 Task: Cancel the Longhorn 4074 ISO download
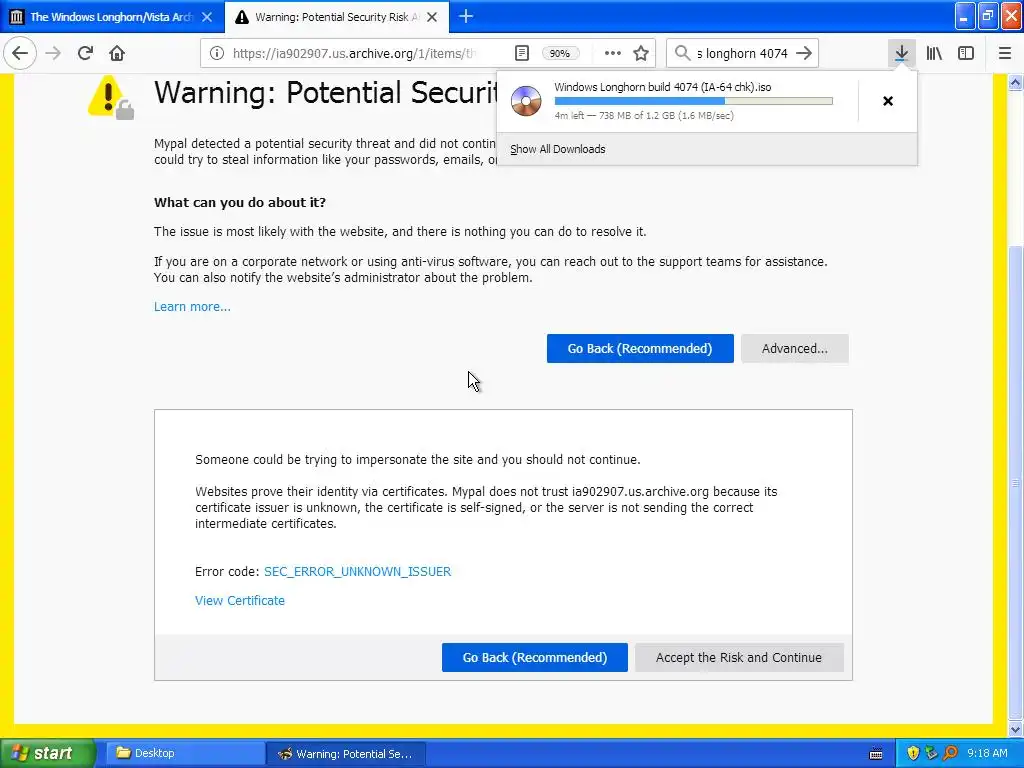888,101
